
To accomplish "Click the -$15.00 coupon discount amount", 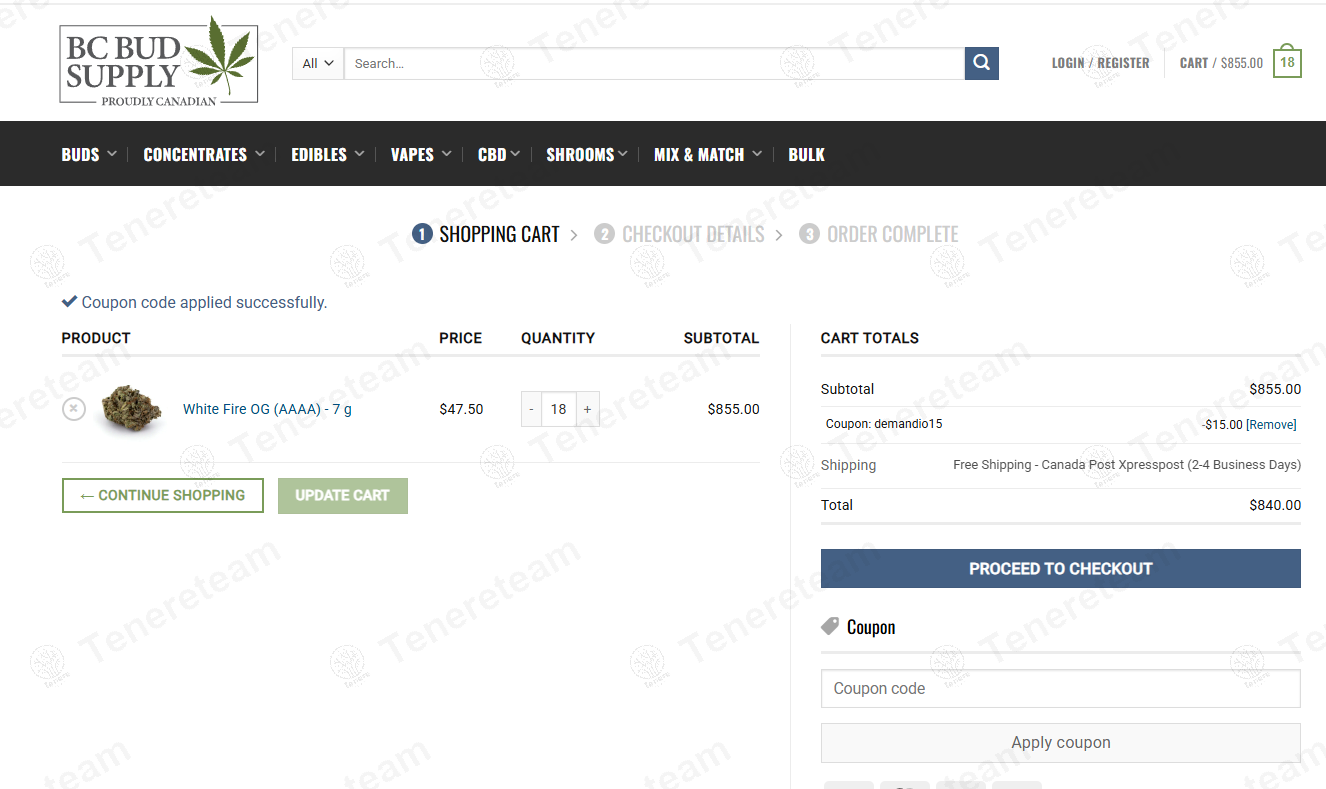I will 1222,424.
